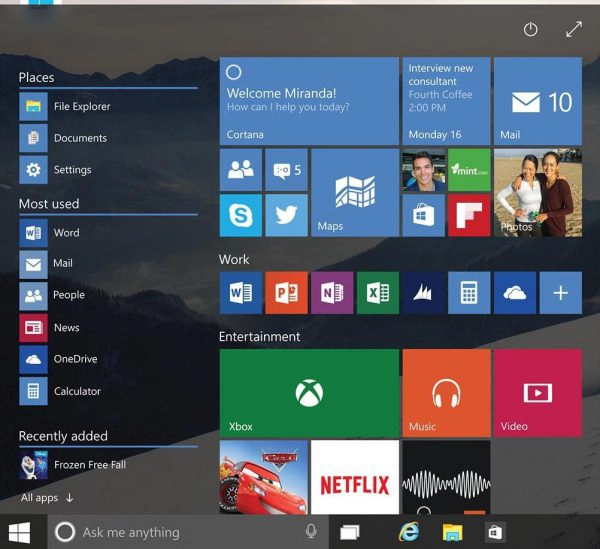Click the Ask me anything search box
This screenshot has width=600, height=549.
(185, 532)
